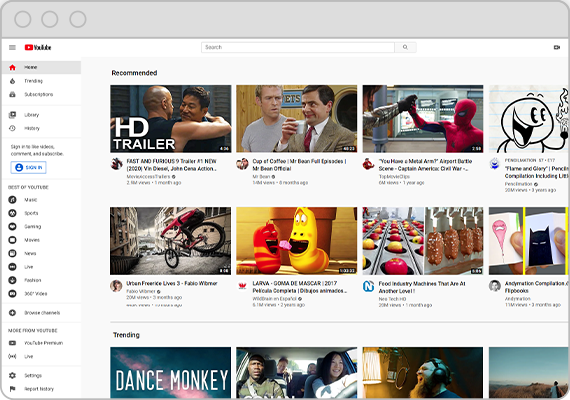Click the Mr Bean channel avatar
Screen dimensions: 570x400
click(x=242, y=164)
